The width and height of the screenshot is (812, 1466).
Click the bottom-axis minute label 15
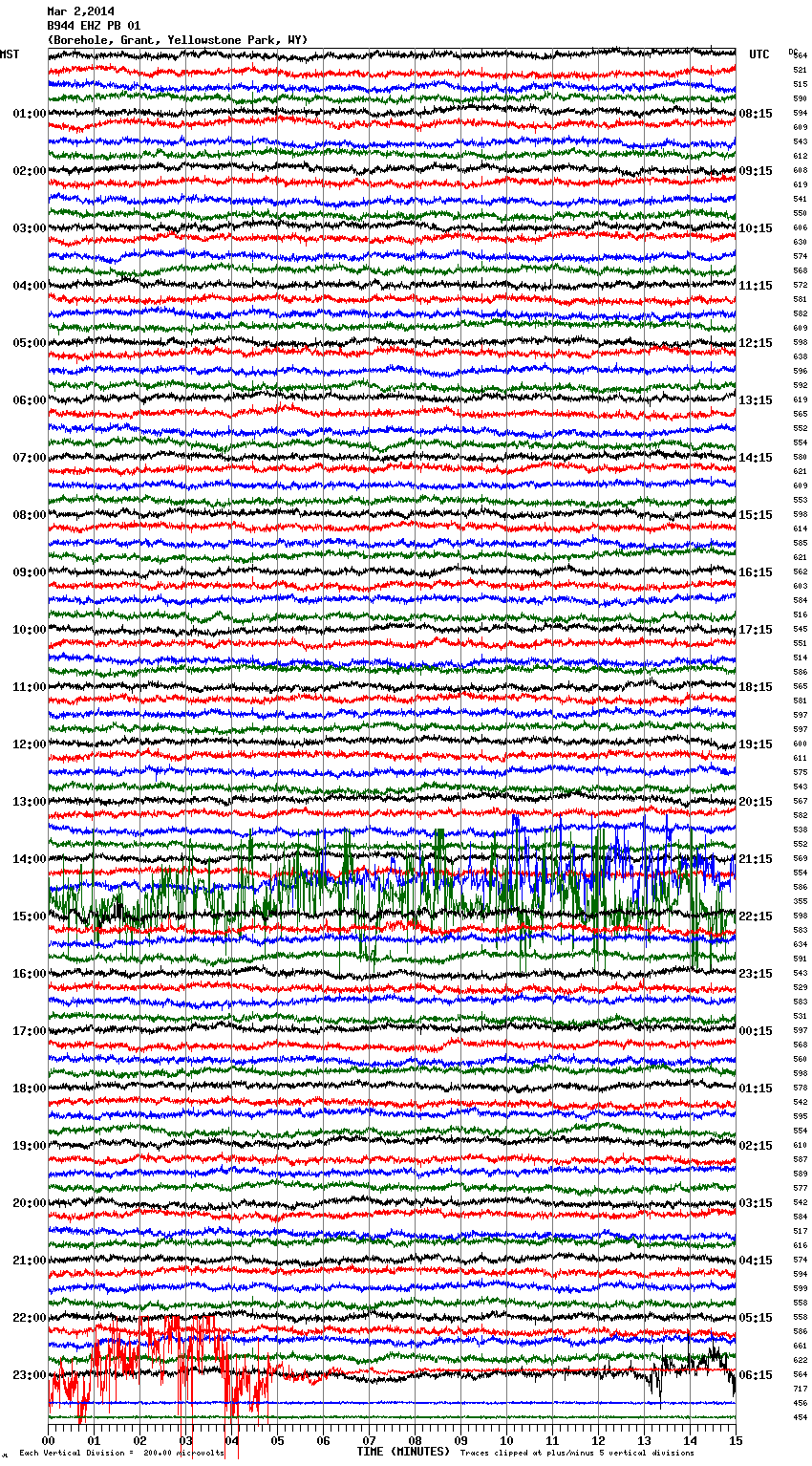point(736,1440)
